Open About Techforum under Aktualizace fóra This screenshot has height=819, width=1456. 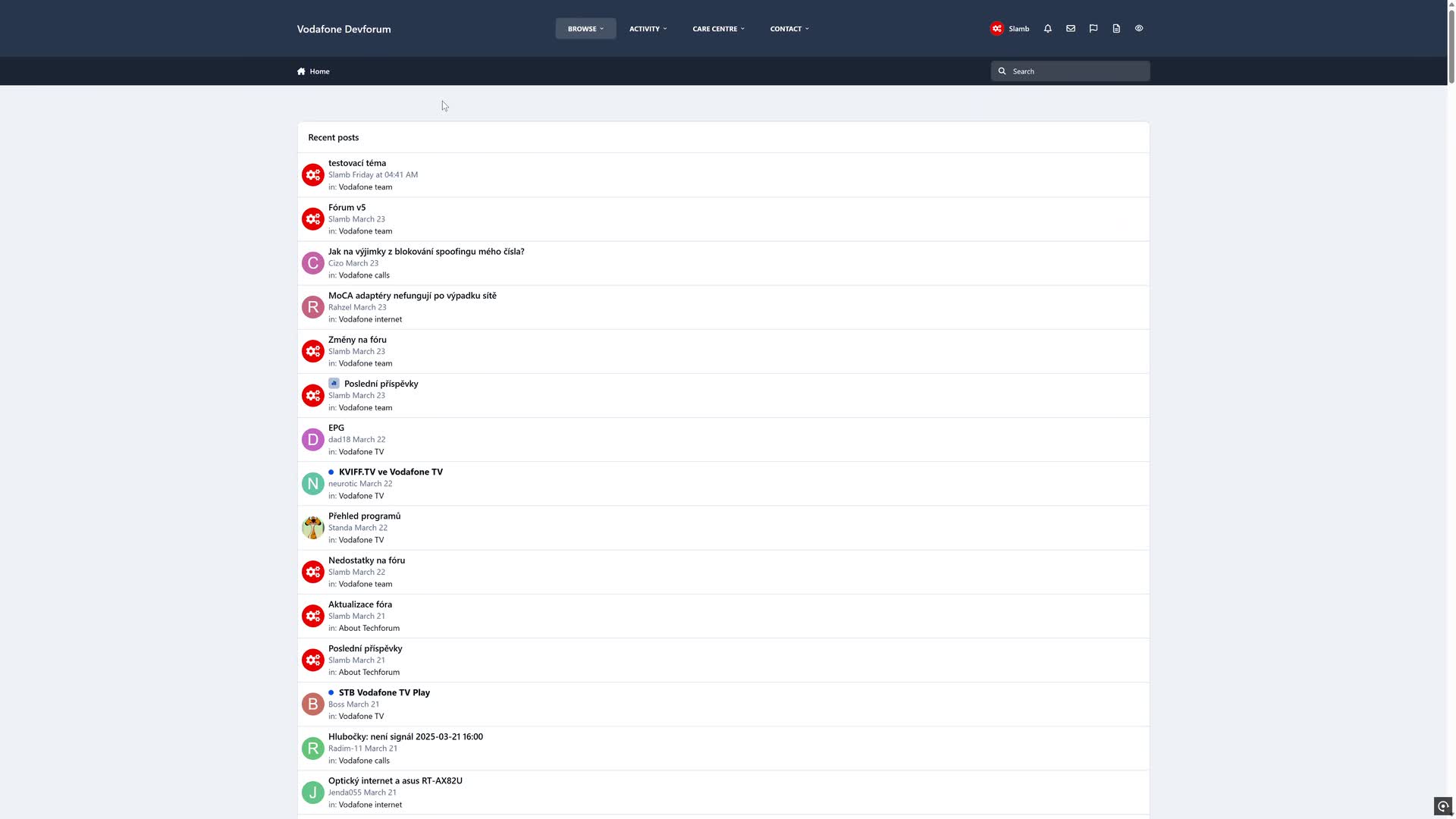tap(369, 628)
